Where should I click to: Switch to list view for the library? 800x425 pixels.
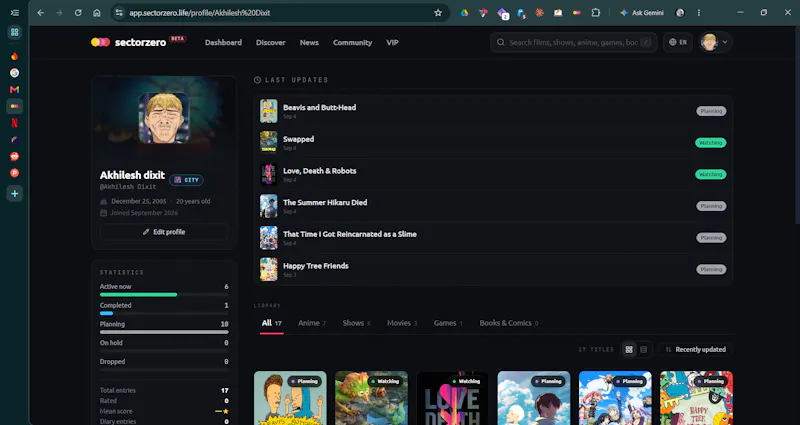[x=644, y=349]
